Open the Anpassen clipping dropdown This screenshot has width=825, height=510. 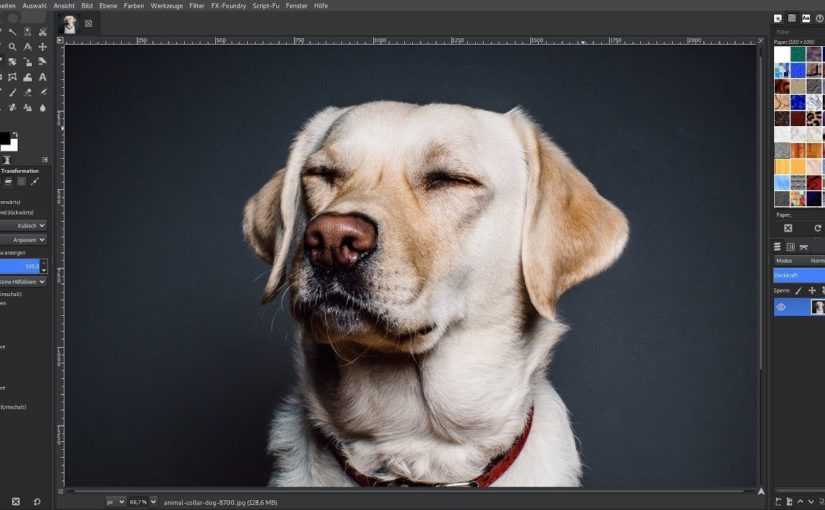[x=23, y=239]
